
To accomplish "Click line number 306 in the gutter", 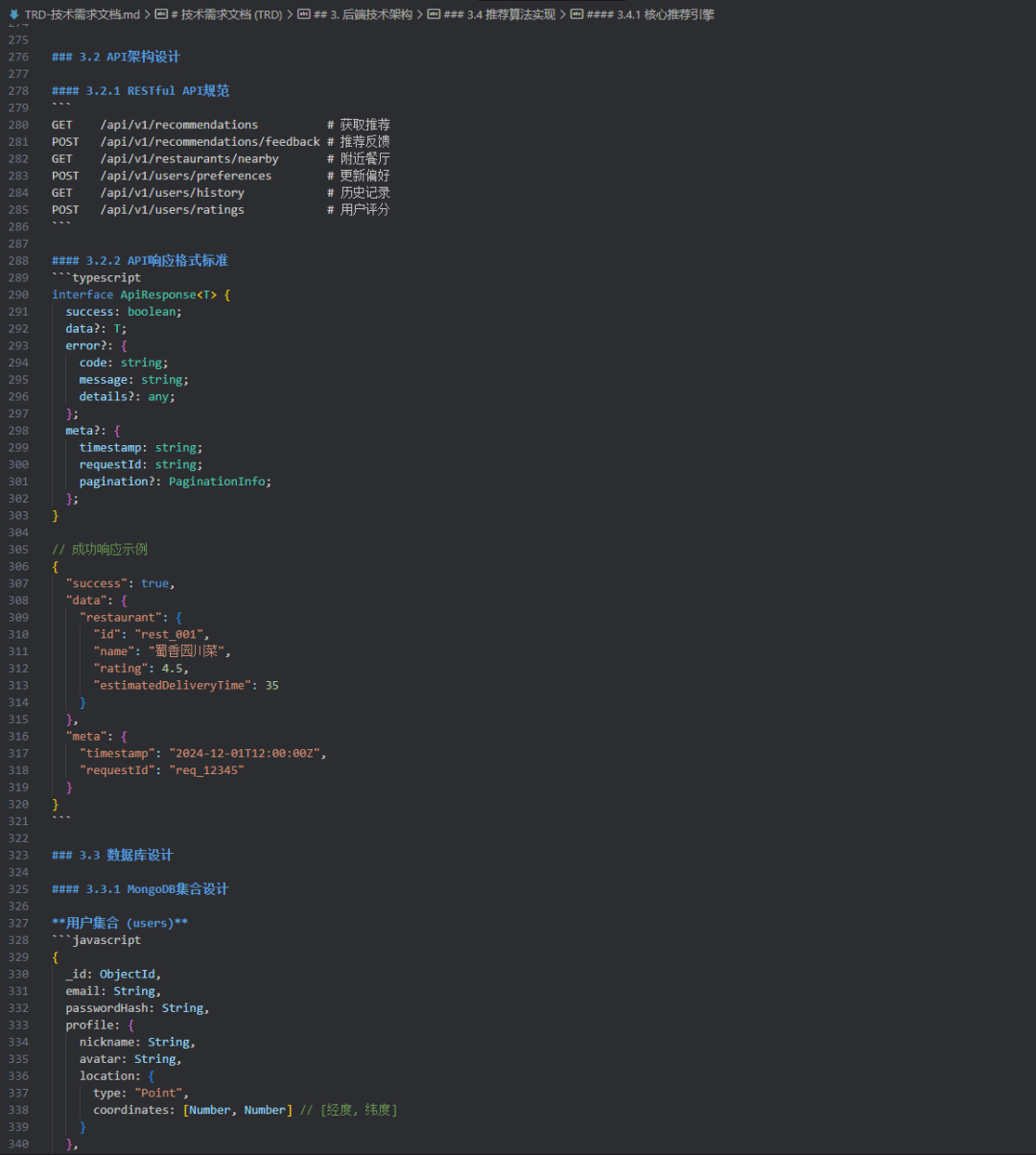I will 17,567.
